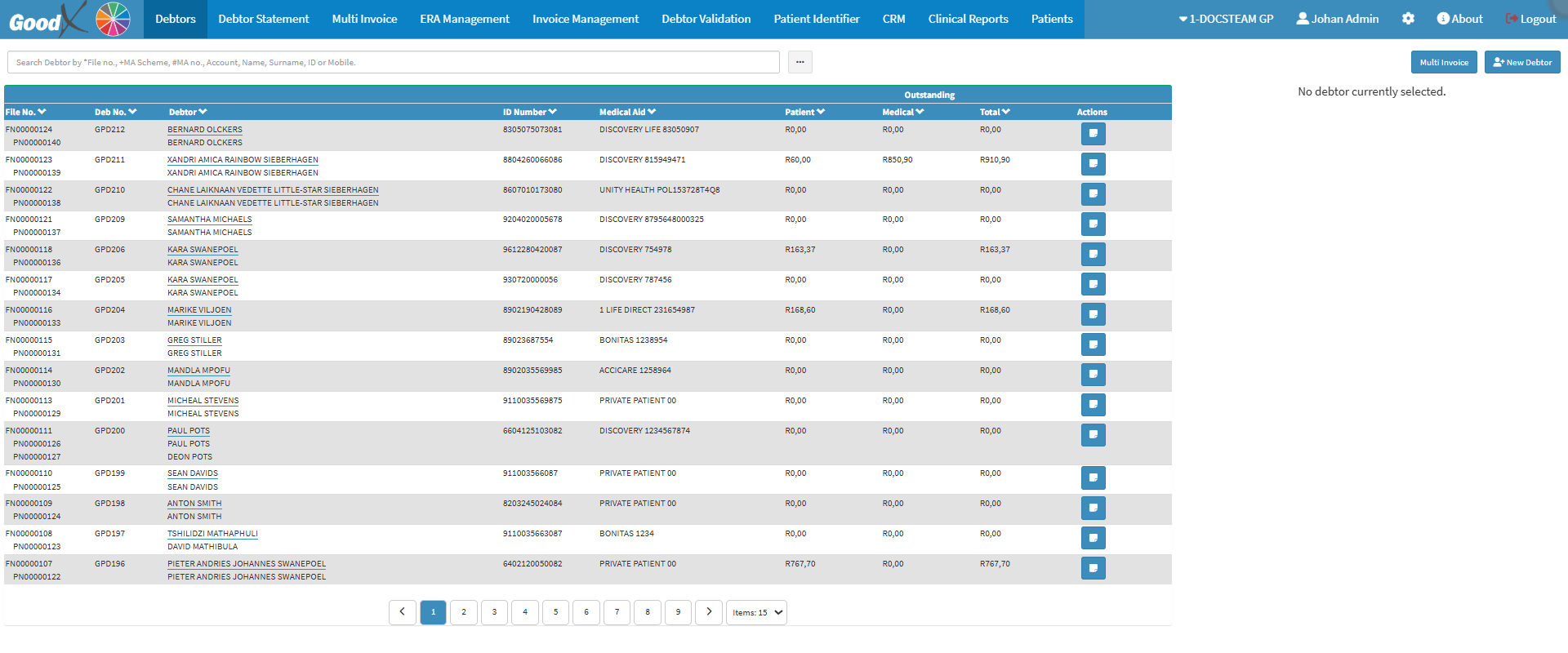
Task: Open the ERA Management tab
Action: 464,19
